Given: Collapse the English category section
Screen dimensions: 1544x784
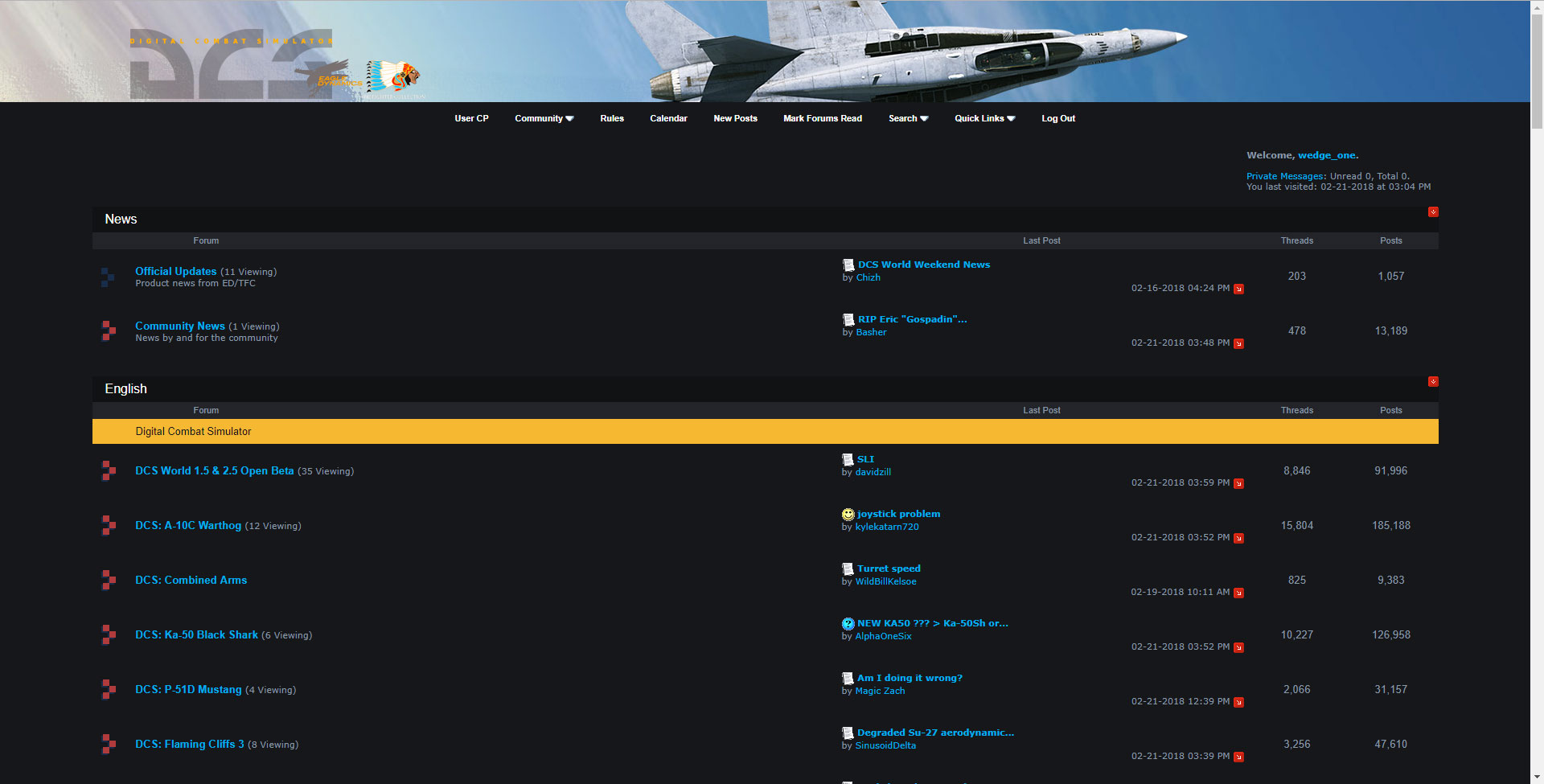Looking at the screenshot, I should [1433, 382].
